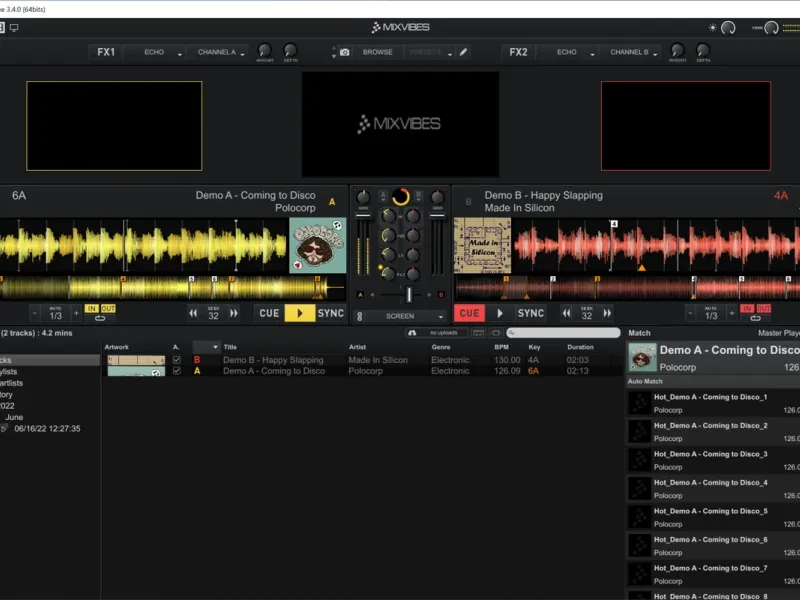Click the master volume knob in top bar
Viewport: 800px width, 600px height.
[771, 28]
